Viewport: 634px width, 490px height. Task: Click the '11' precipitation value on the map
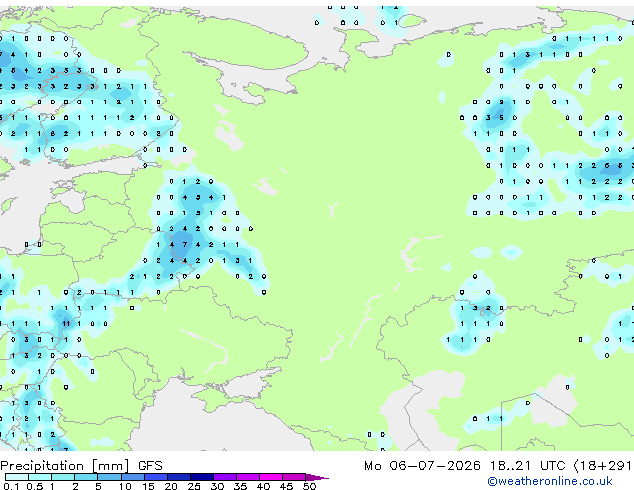[x=66, y=323]
